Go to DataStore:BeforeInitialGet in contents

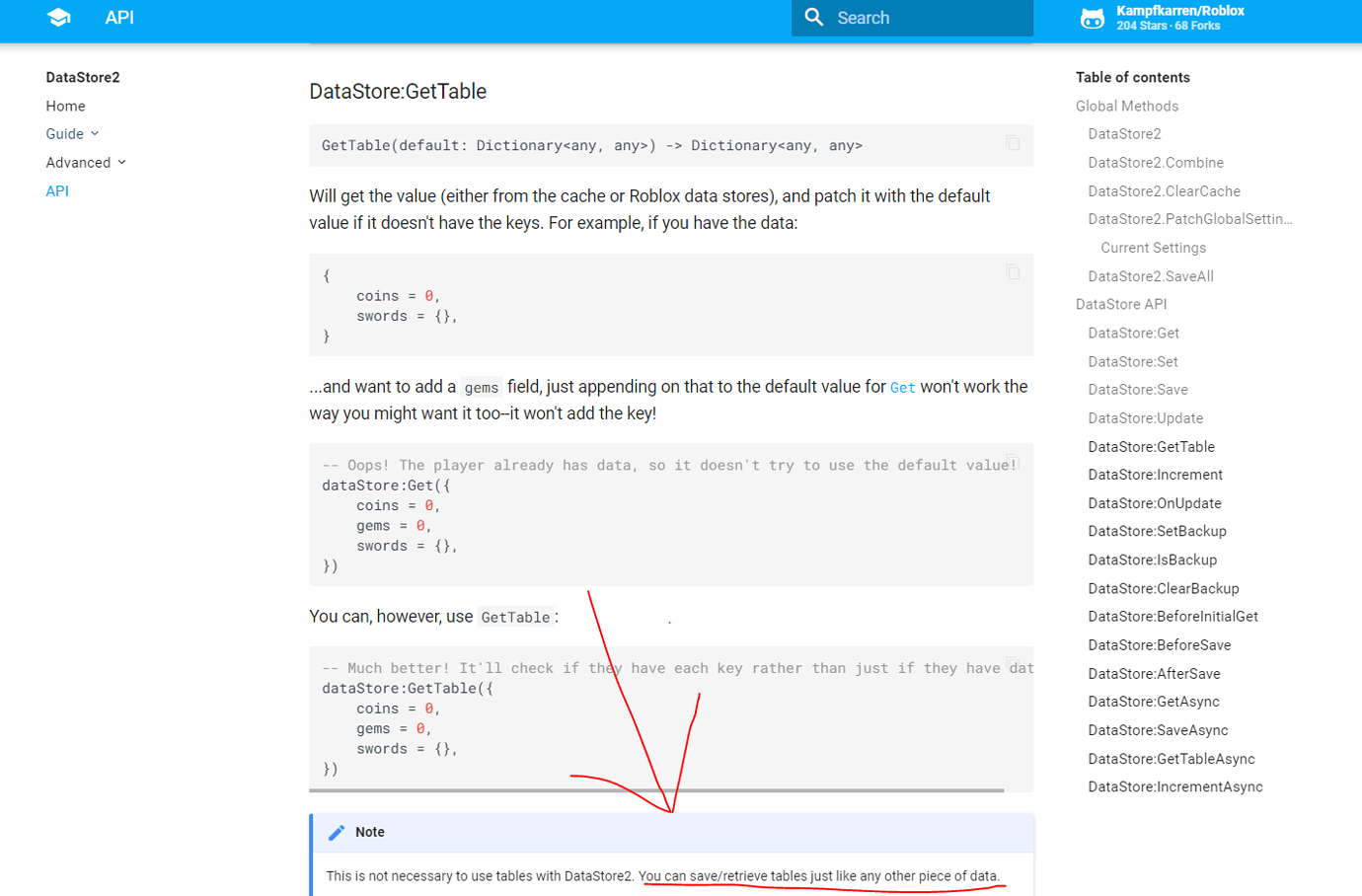click(x=1173, y=617)
